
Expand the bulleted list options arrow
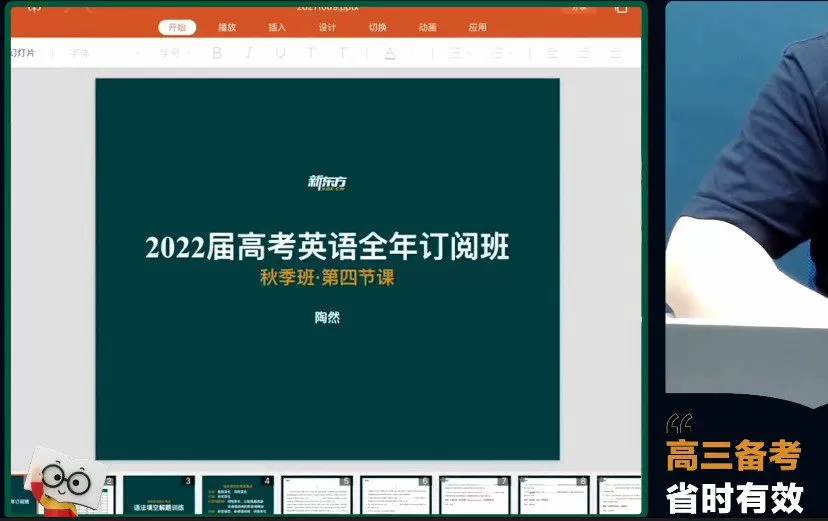coord(469,53)
